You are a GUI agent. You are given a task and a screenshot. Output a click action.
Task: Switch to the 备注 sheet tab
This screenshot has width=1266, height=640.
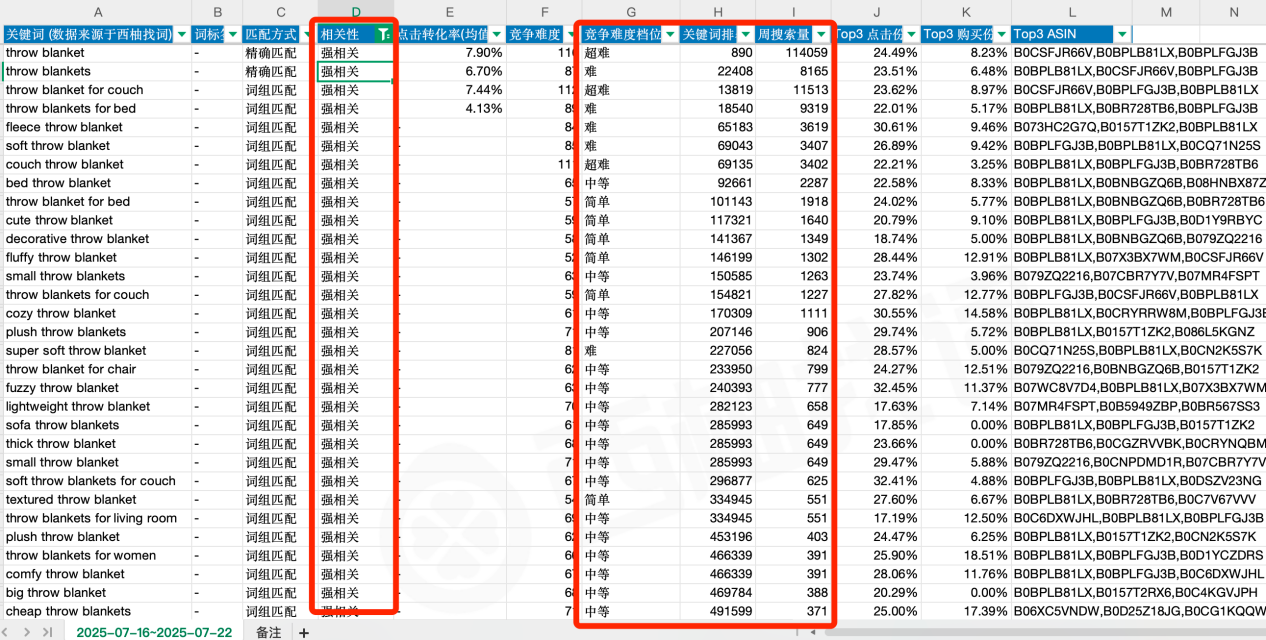click(268, 632)
